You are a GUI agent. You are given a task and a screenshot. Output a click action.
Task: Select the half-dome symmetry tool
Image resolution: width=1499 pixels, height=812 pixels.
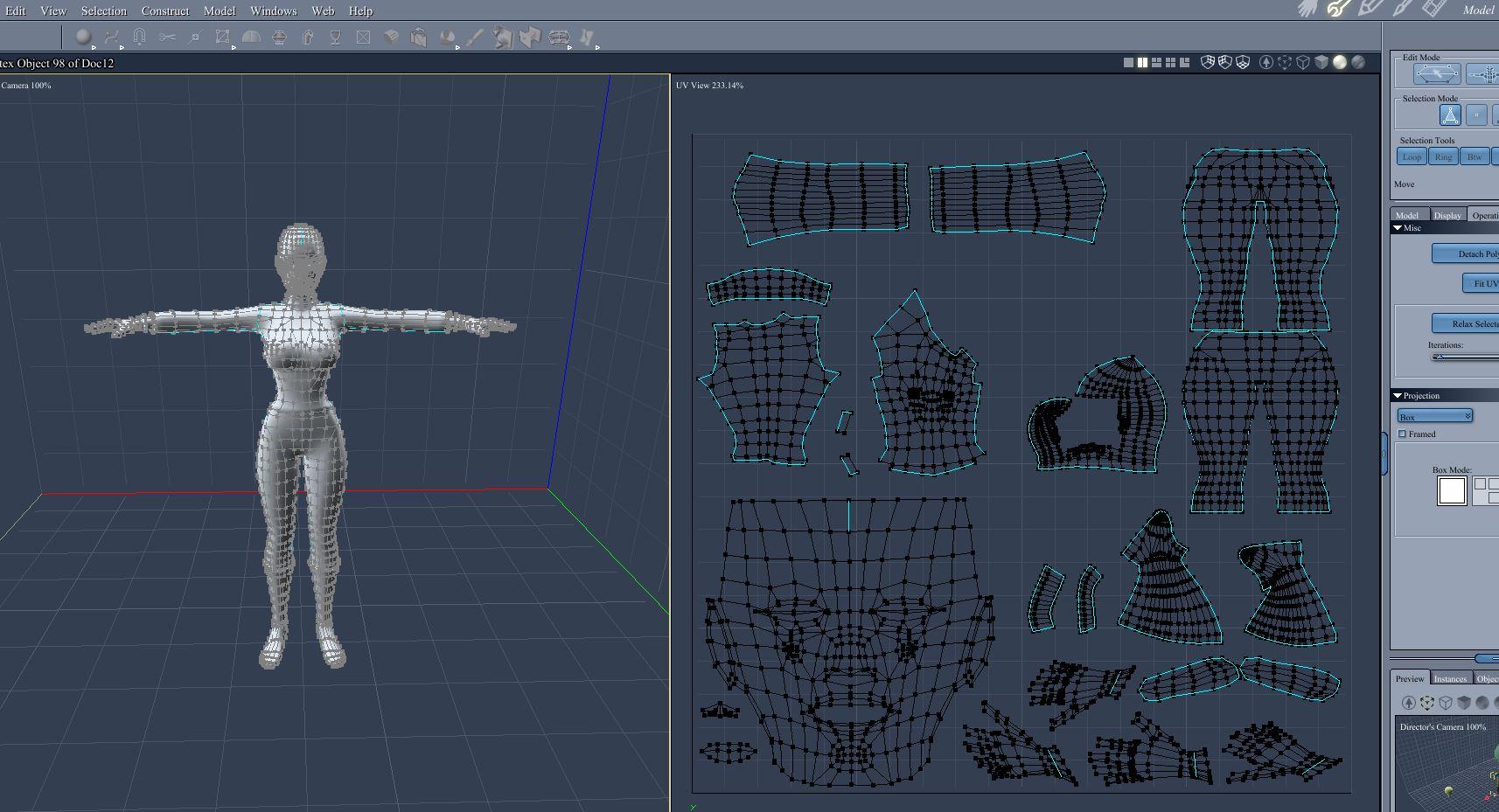(x=251, y=37)
